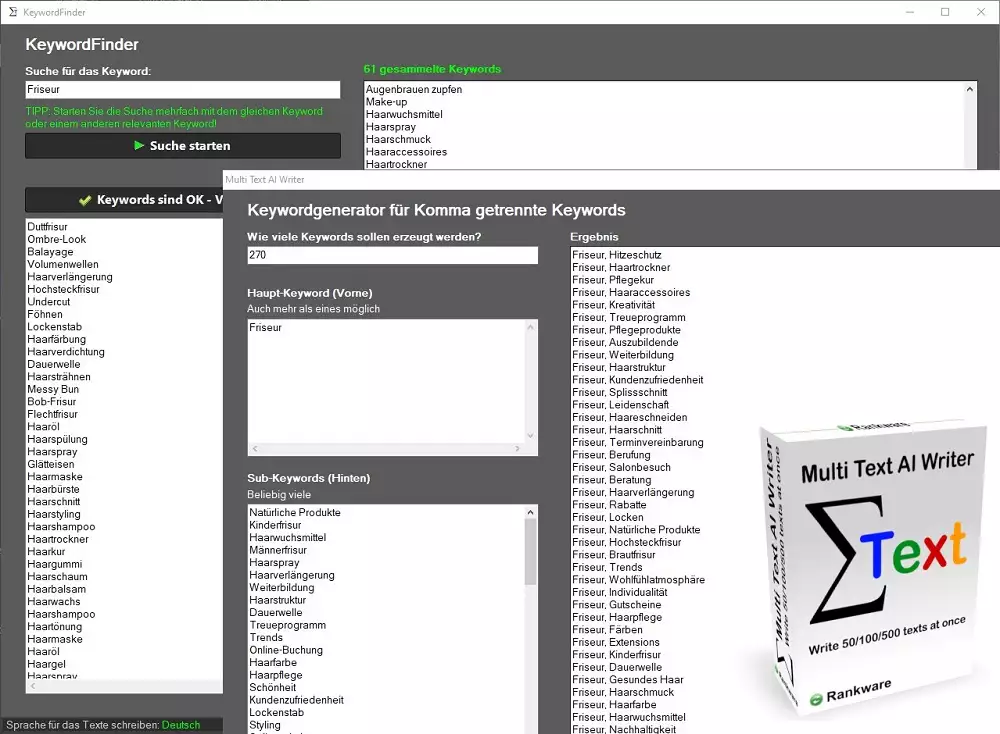
Task: Select 'Haaraccessoires' in collected keywords list
Action: coord(406,152)
